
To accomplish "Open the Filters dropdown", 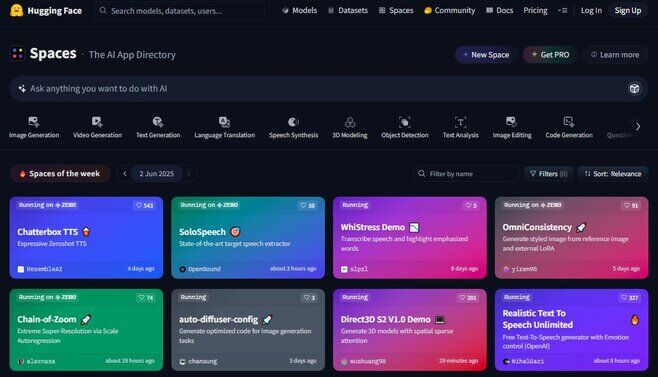I will [548, 174].
